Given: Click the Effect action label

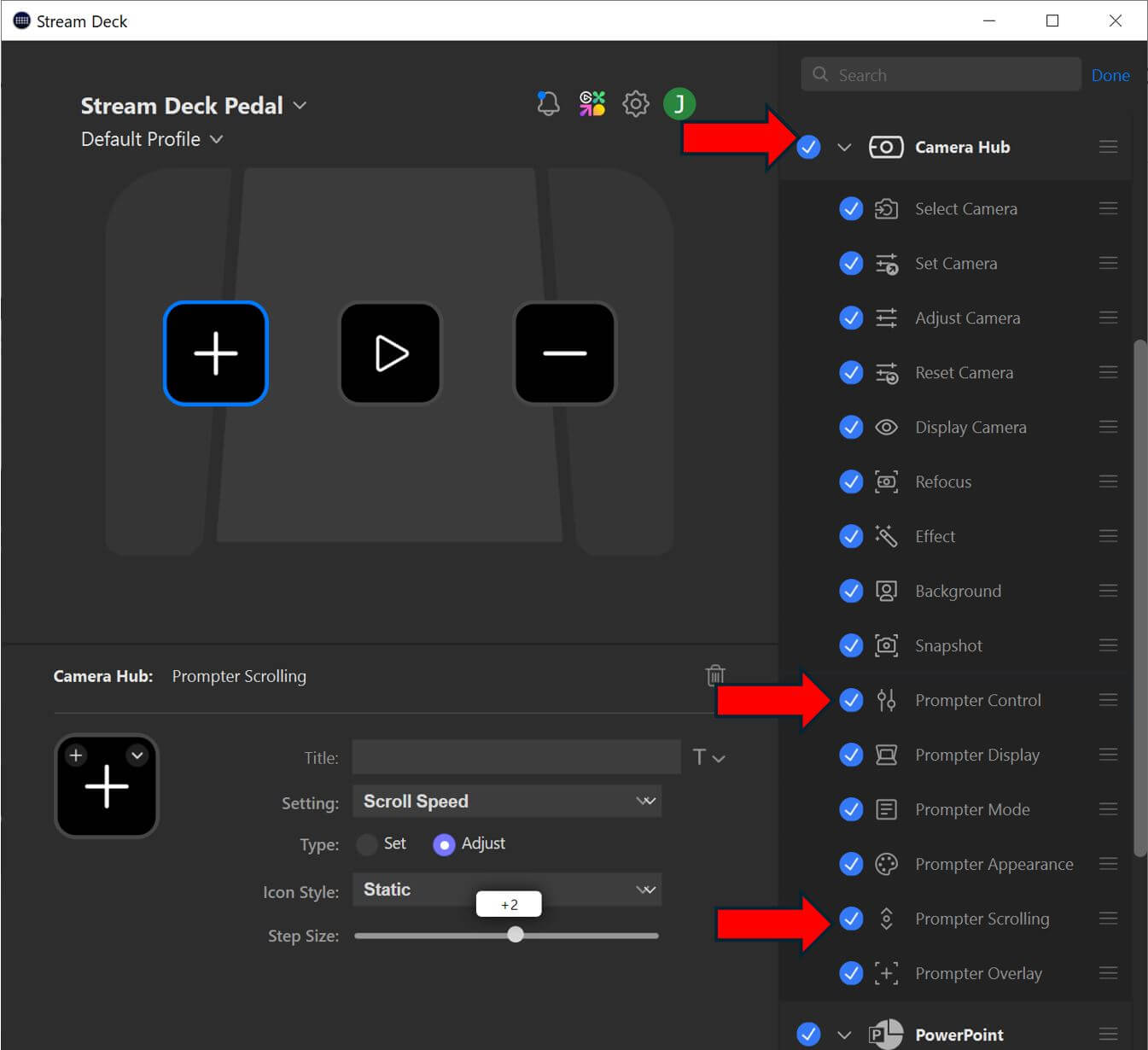Looking at the screenshot, I should tap(935, 536).
